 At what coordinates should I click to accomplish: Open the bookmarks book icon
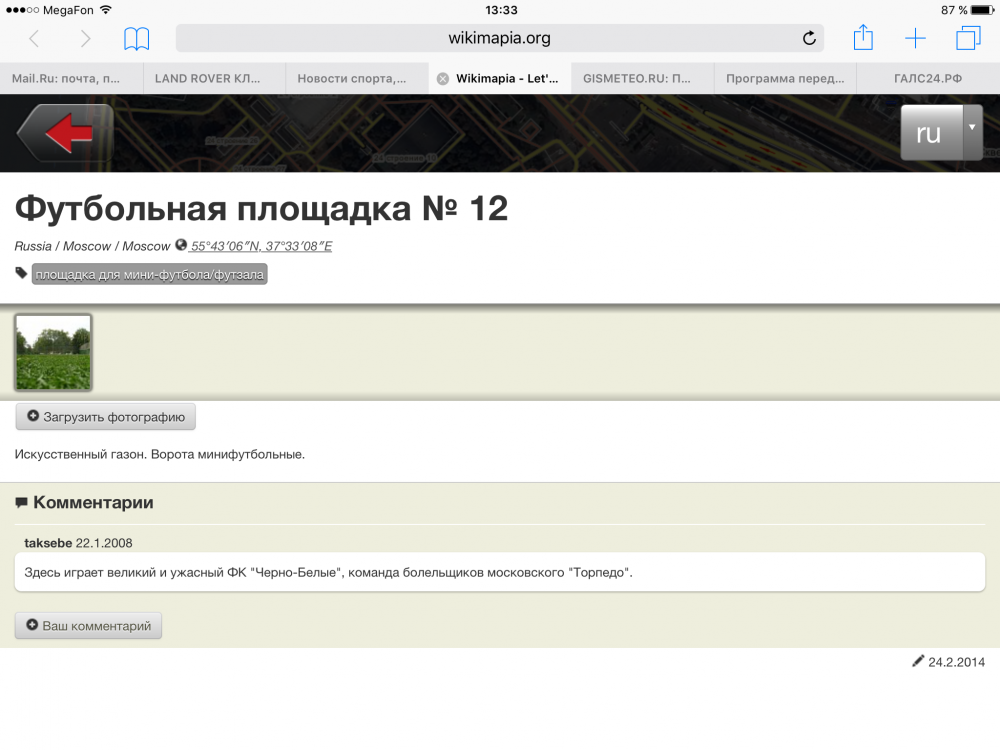(x=137, y=39)
